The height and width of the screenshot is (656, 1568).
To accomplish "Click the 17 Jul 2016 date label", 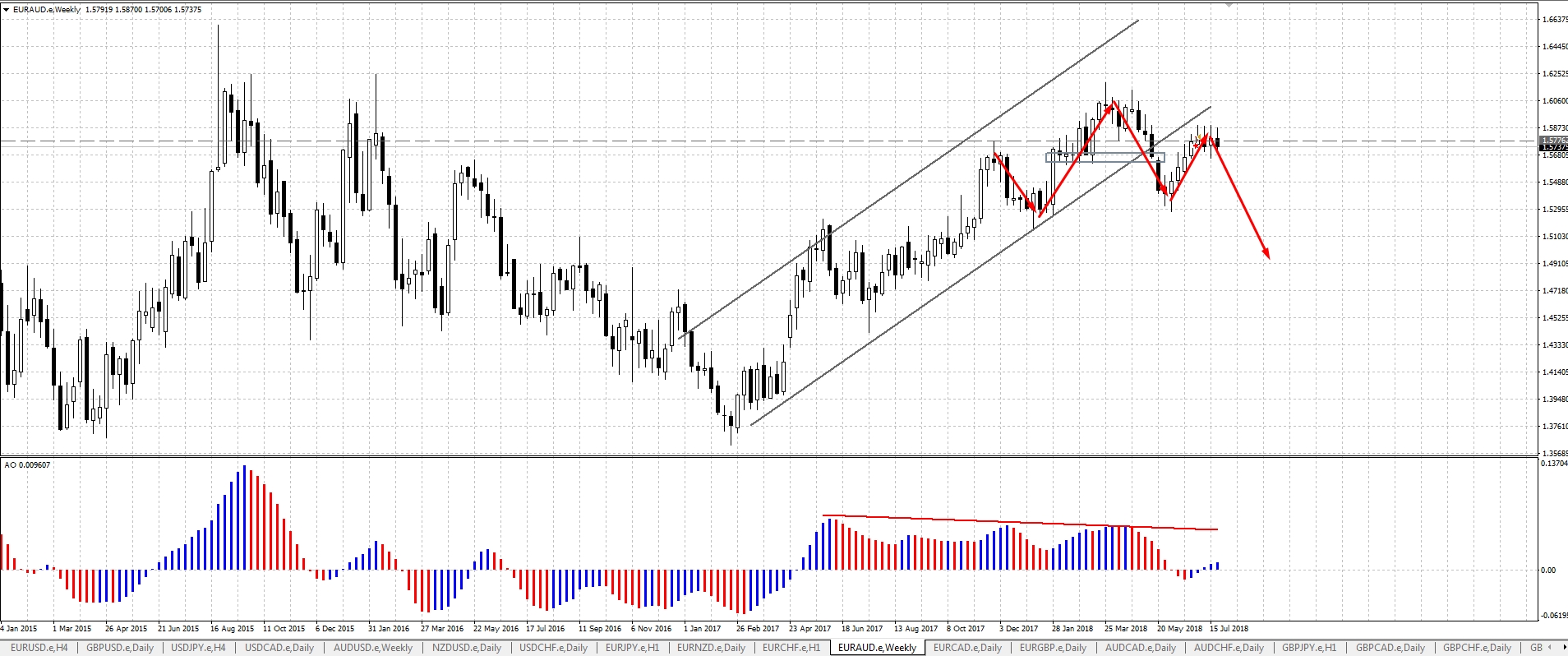I will pos(545,628).
